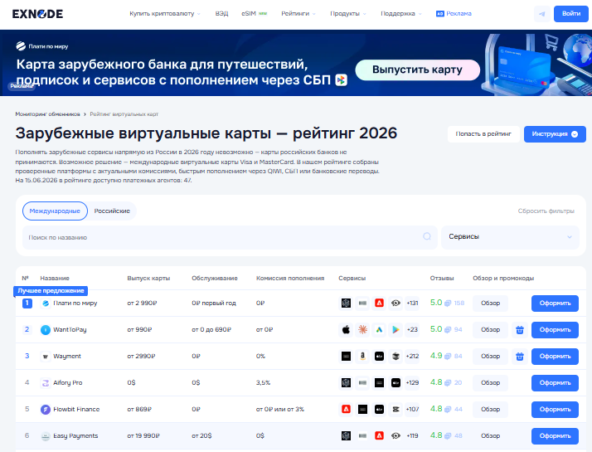The image size is (592, 452).
Task: Expand the Рейтинги dropdown menu
Action: point(298,14)
